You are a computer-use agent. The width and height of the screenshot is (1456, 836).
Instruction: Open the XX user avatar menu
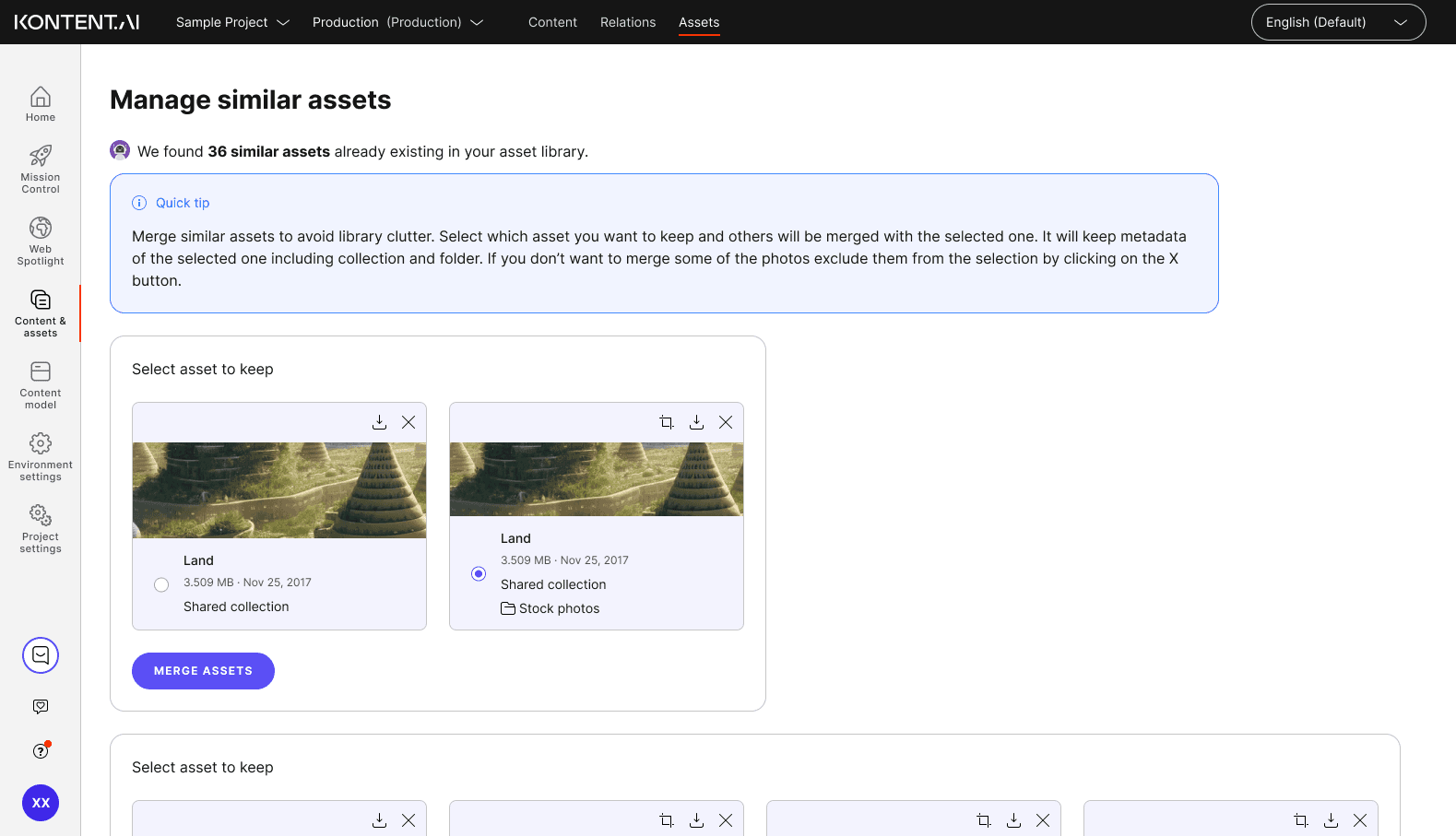[x=41, y=803]
